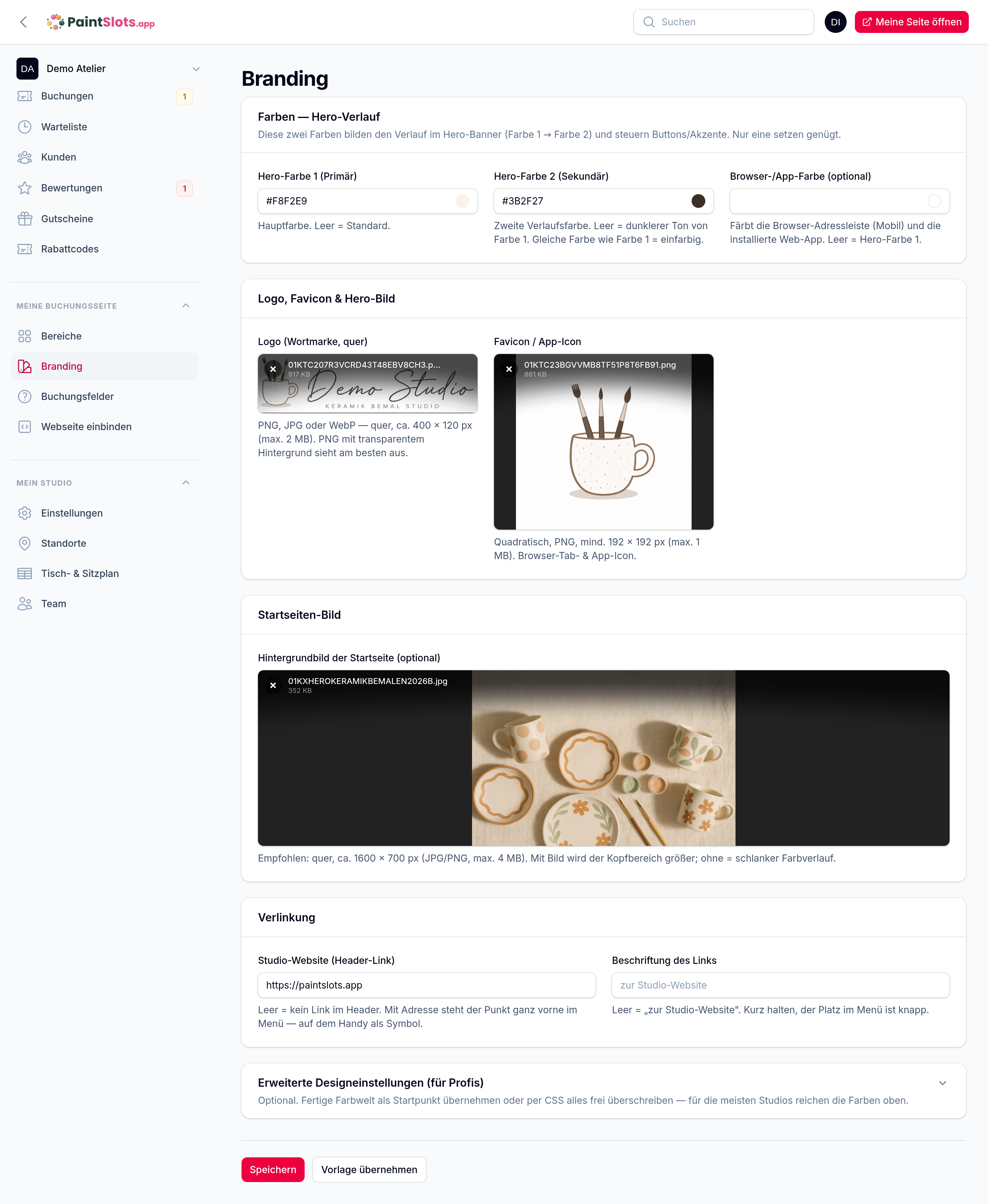Viewport: 988px width, 1204px height.
Task: Click the Rabattcodes ticket icon
Action: click(24, 249)
